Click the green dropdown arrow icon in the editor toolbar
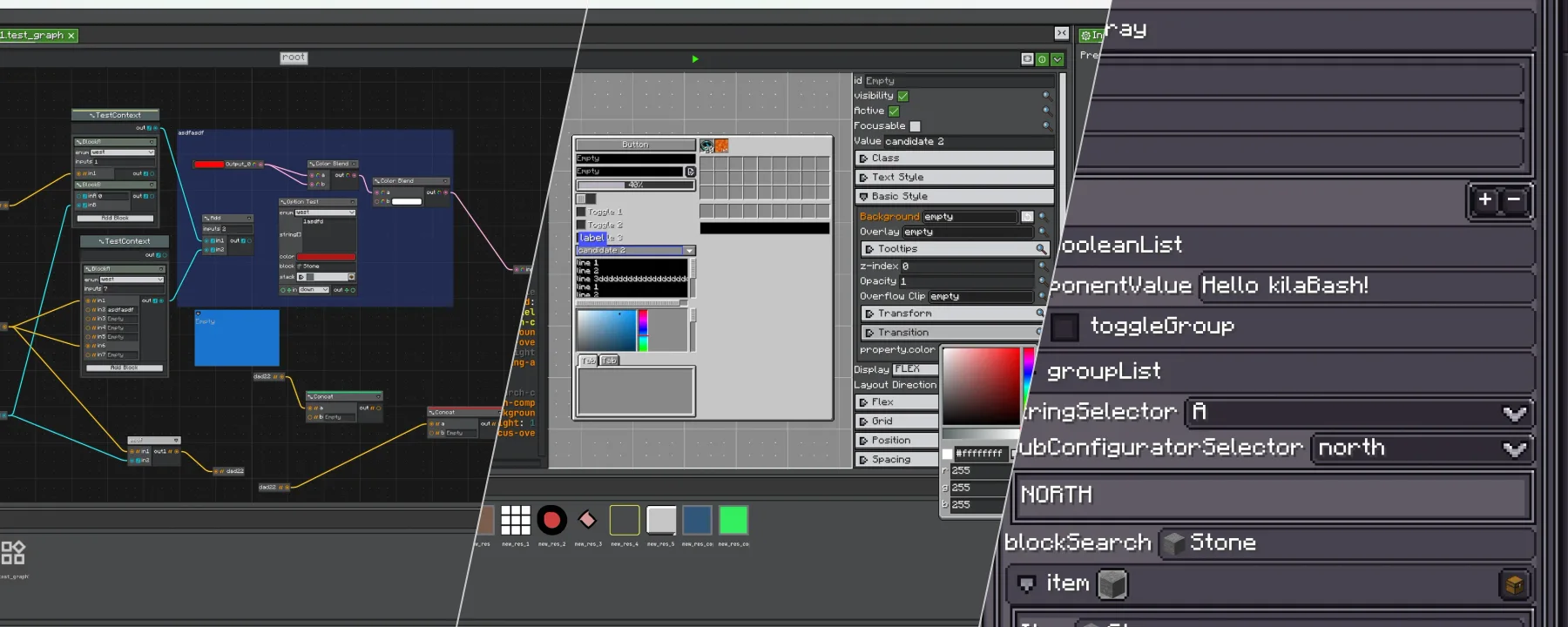The height and width of the screenshot is (627, 1568). coord(1057,59)
